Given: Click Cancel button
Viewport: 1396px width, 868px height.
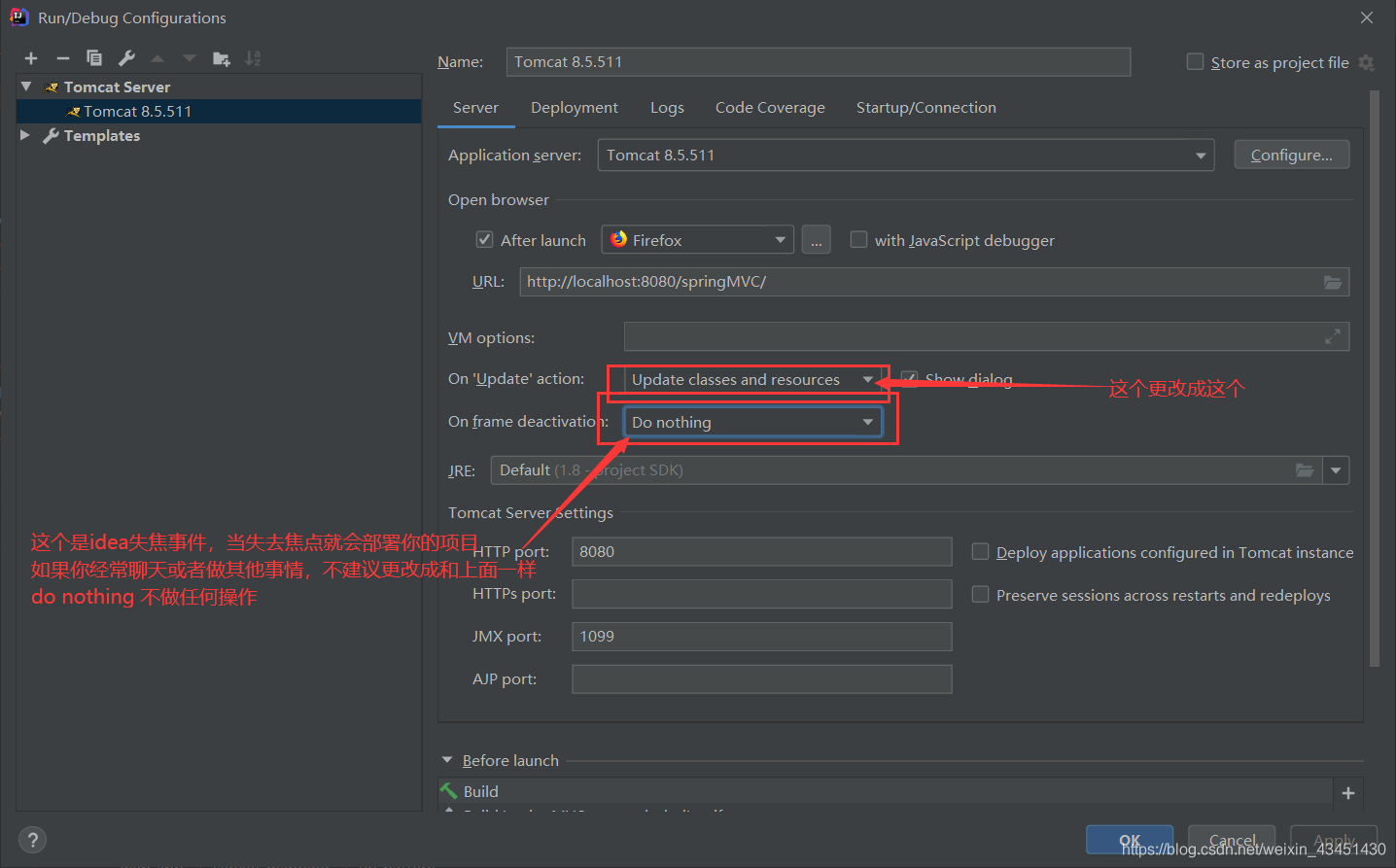Looking at the screenshot, I should pyautogui.click(x=1232, y=841).
